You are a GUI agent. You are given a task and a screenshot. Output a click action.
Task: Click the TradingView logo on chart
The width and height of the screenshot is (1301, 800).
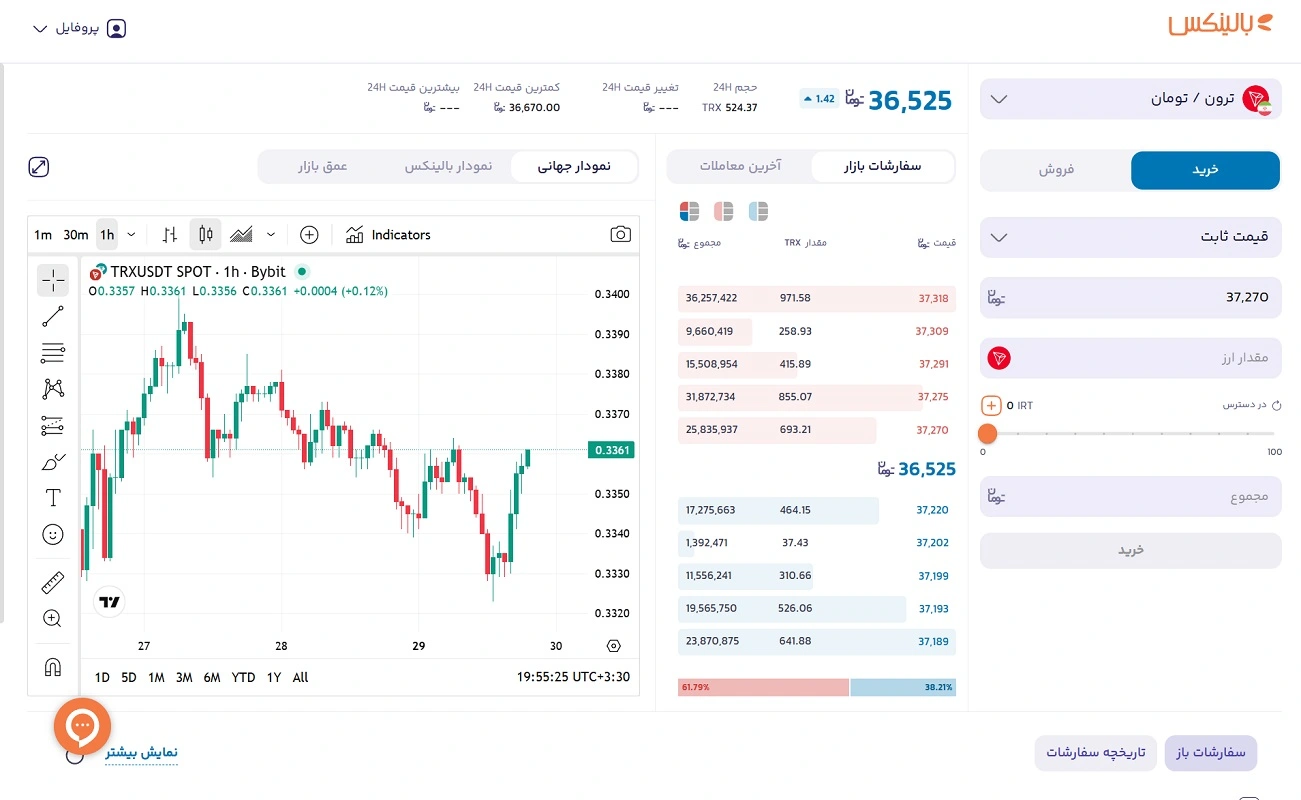click(x=110, y=601)
